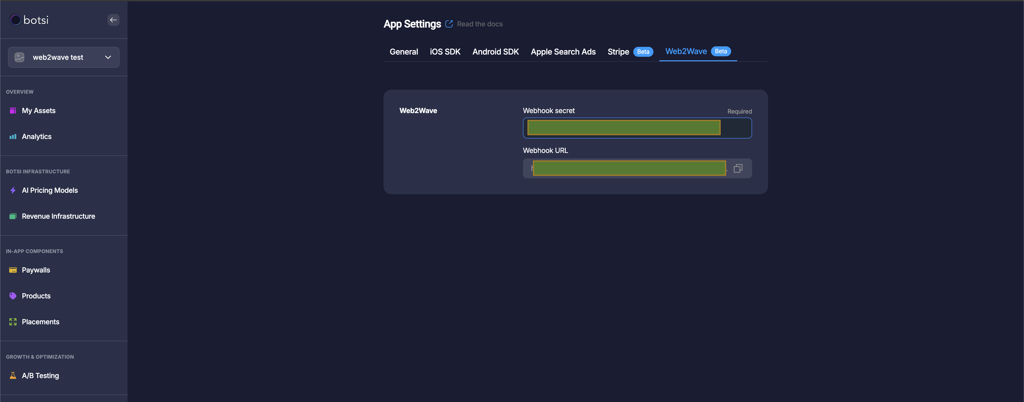Click the IN-APP COMPONENTS header
The width and height of the screenshot is (1024, 402).
click(x=35, y=251)
